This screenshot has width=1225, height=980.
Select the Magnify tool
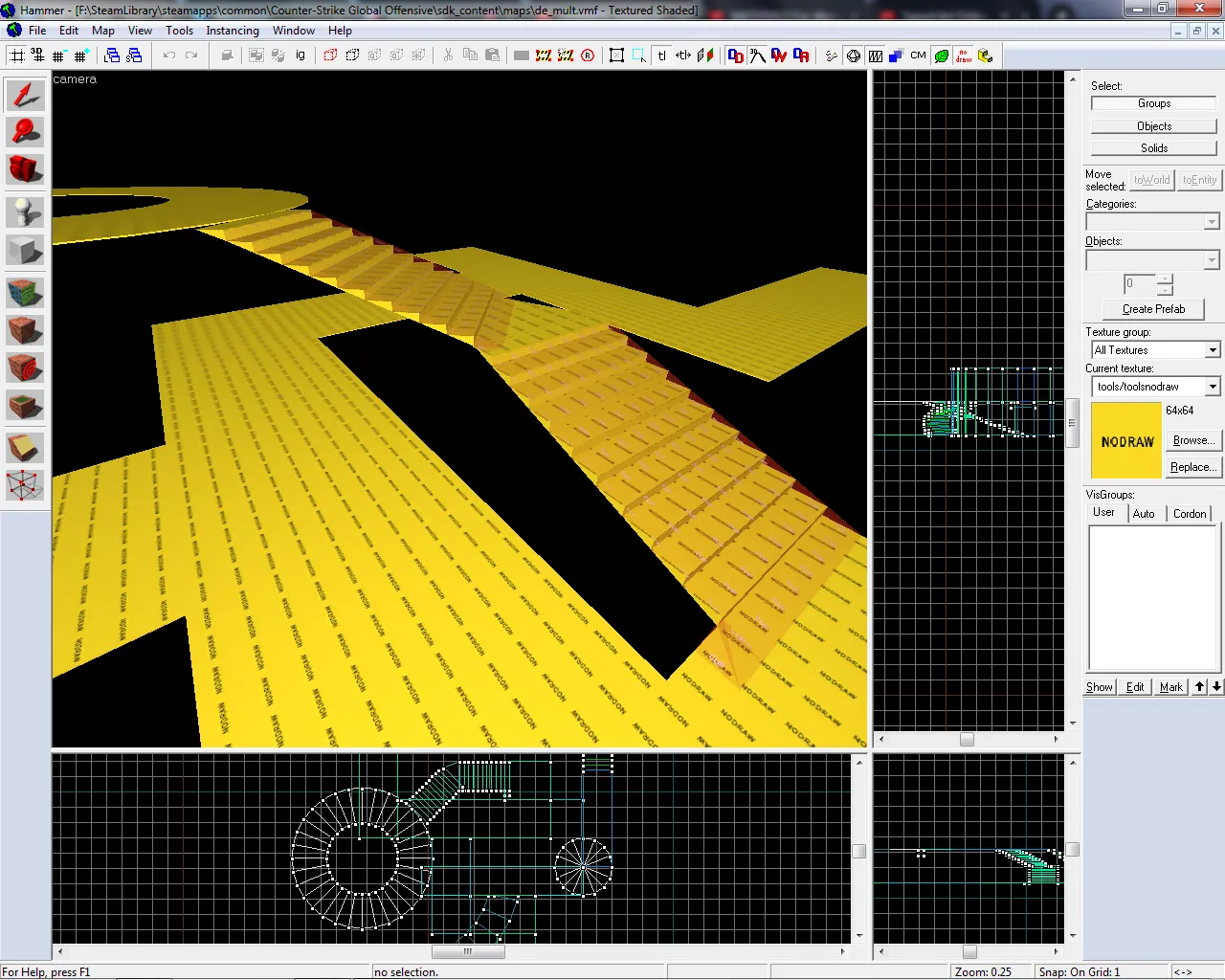point(25,132)
